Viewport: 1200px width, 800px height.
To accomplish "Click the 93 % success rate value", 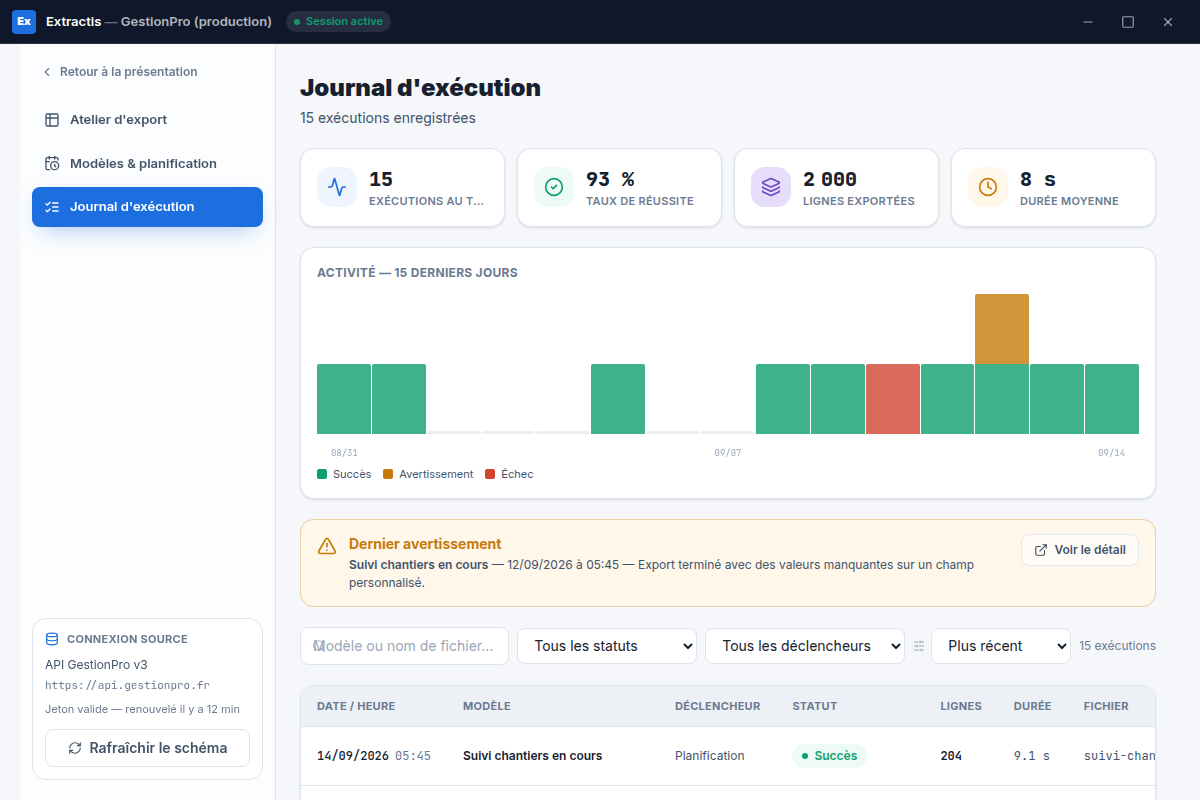I will pyautogui.click(x=610, y=180).
